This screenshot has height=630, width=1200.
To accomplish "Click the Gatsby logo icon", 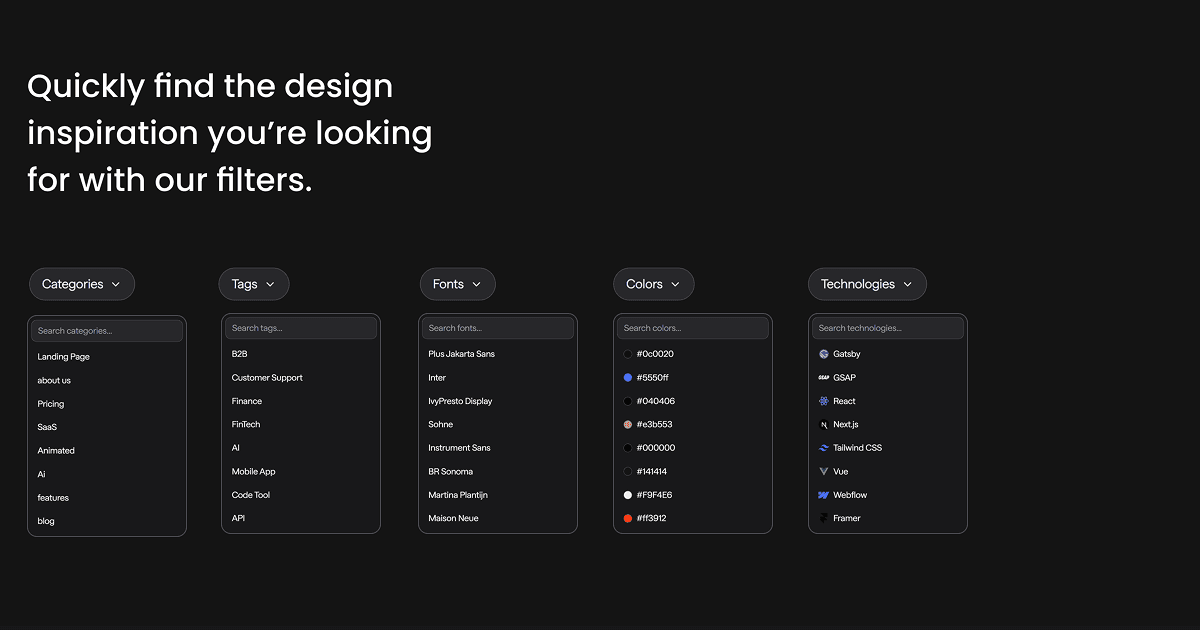I will tap(824, 354).
